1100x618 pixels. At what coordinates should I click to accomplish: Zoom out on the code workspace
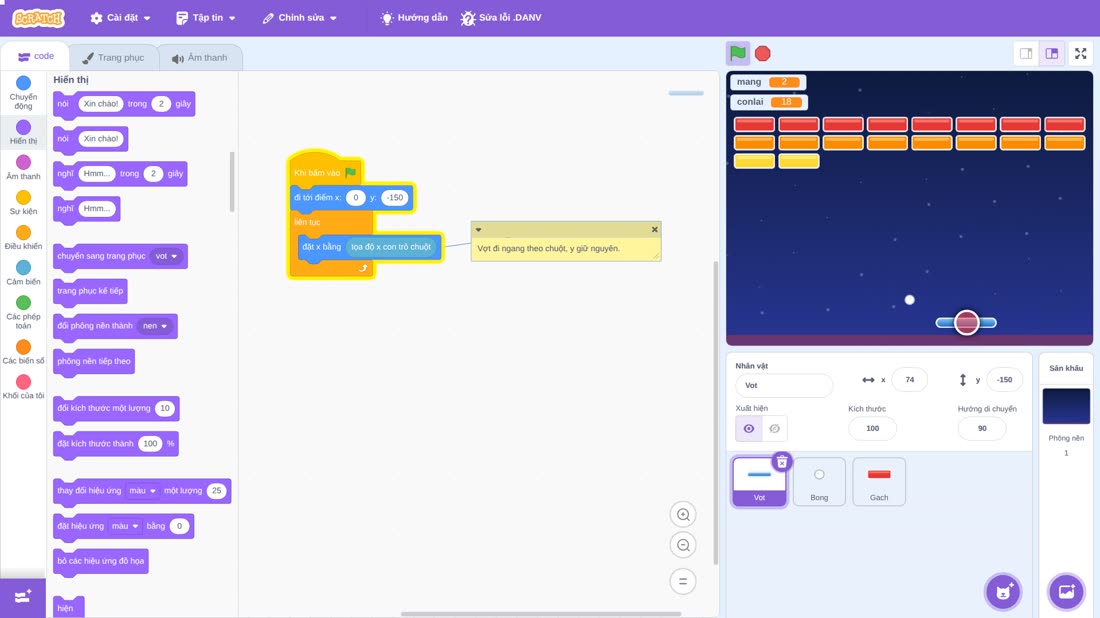[683, 545]
